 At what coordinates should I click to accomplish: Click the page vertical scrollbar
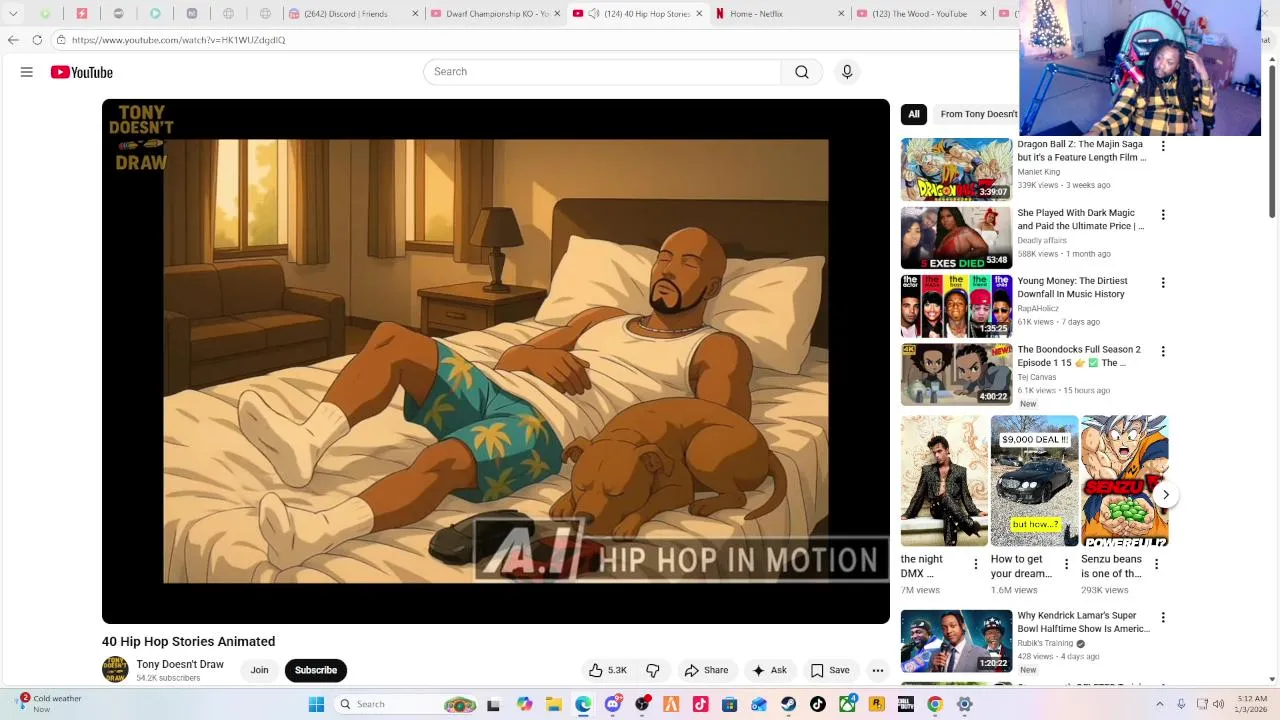(1273, 140)
